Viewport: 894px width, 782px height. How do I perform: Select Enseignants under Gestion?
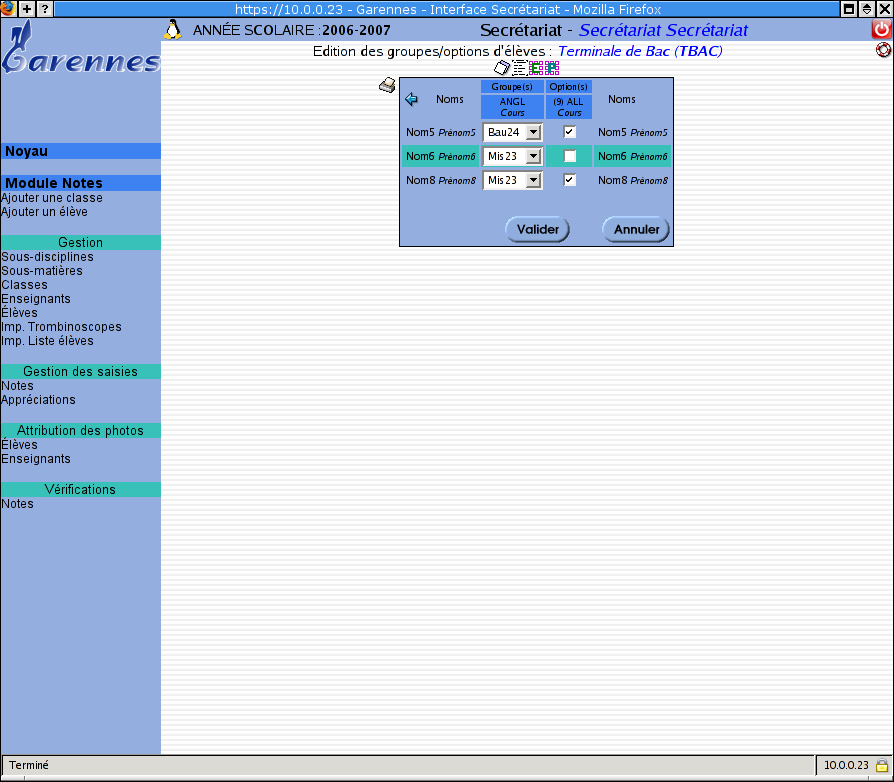click(x=36, y=299)
